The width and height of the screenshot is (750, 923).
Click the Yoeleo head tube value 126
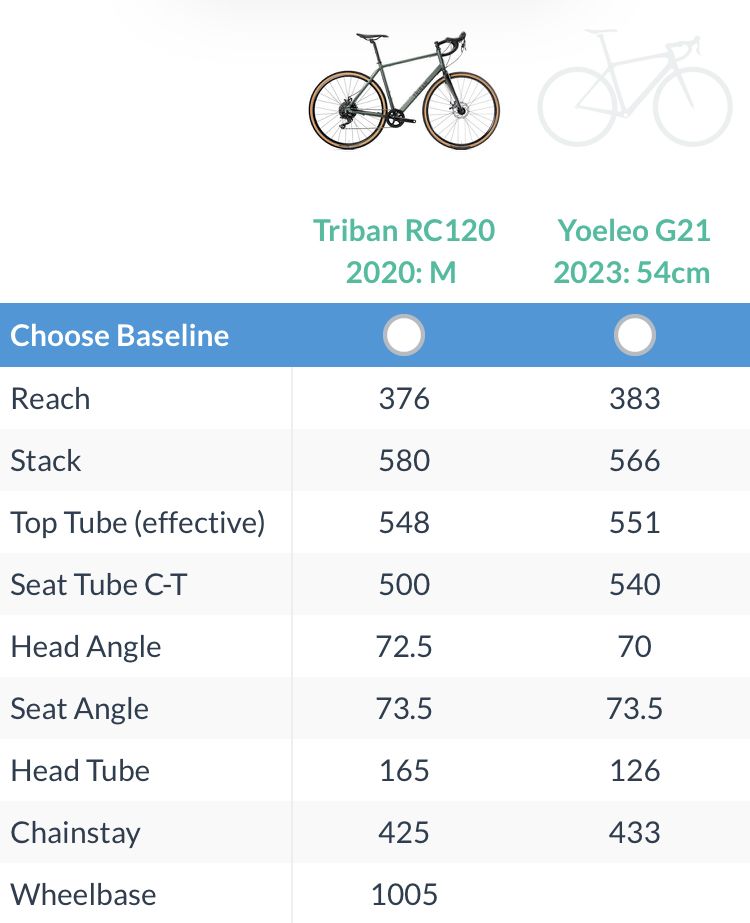635,771
